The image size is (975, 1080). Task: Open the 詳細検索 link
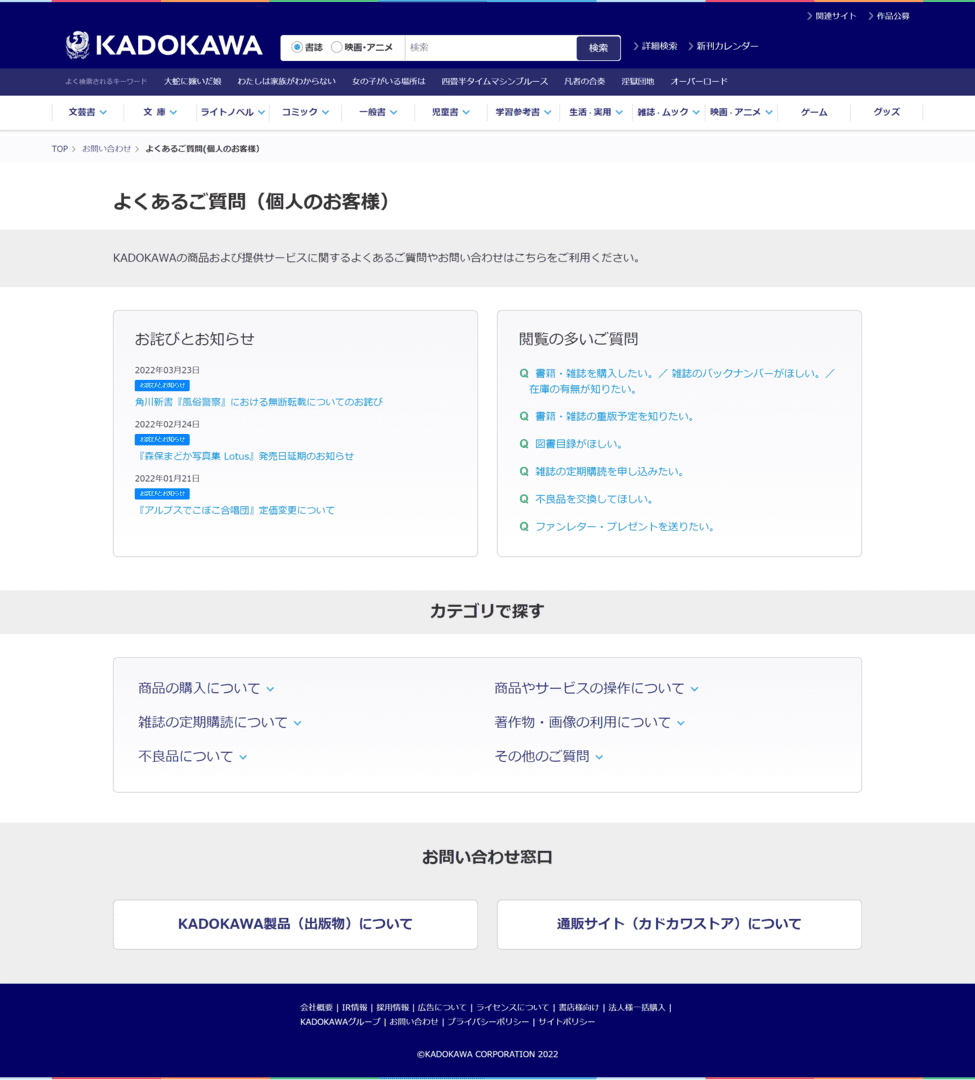click(x=655, y=46)
